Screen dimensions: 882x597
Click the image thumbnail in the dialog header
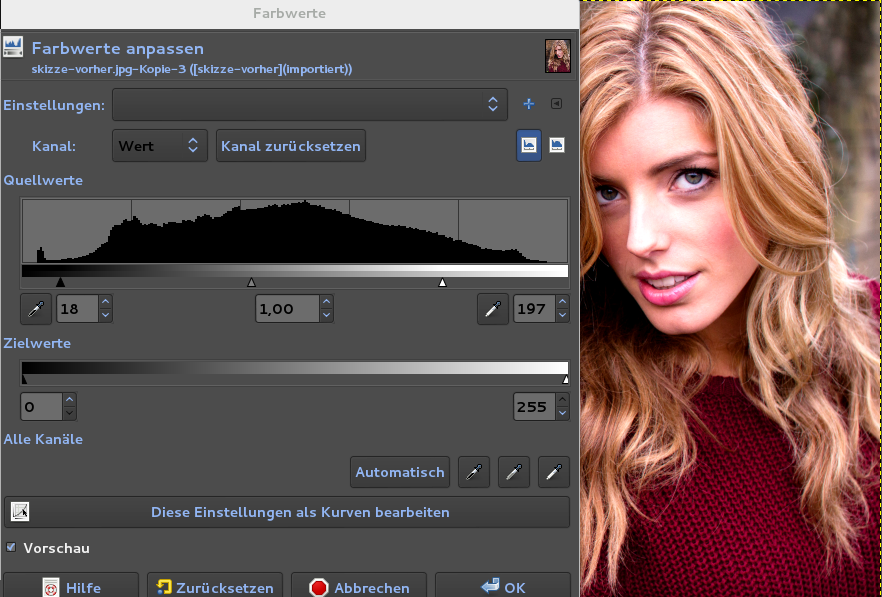pyautogui.click(x=557, y=56)
